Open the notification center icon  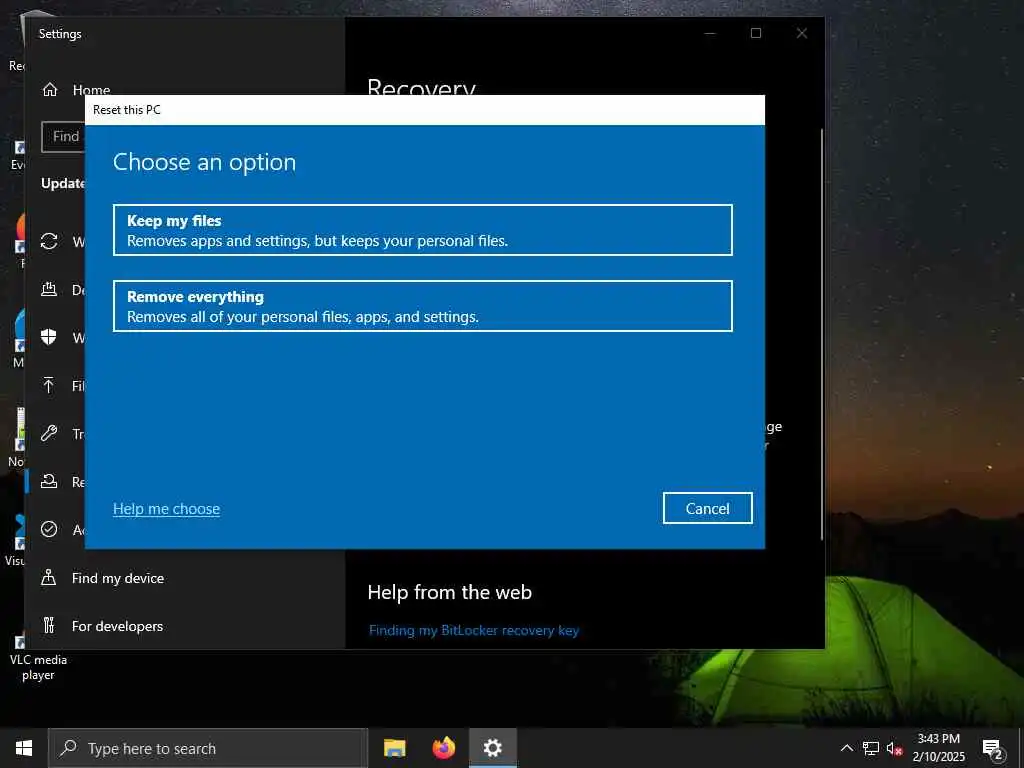tap(993, 749)
